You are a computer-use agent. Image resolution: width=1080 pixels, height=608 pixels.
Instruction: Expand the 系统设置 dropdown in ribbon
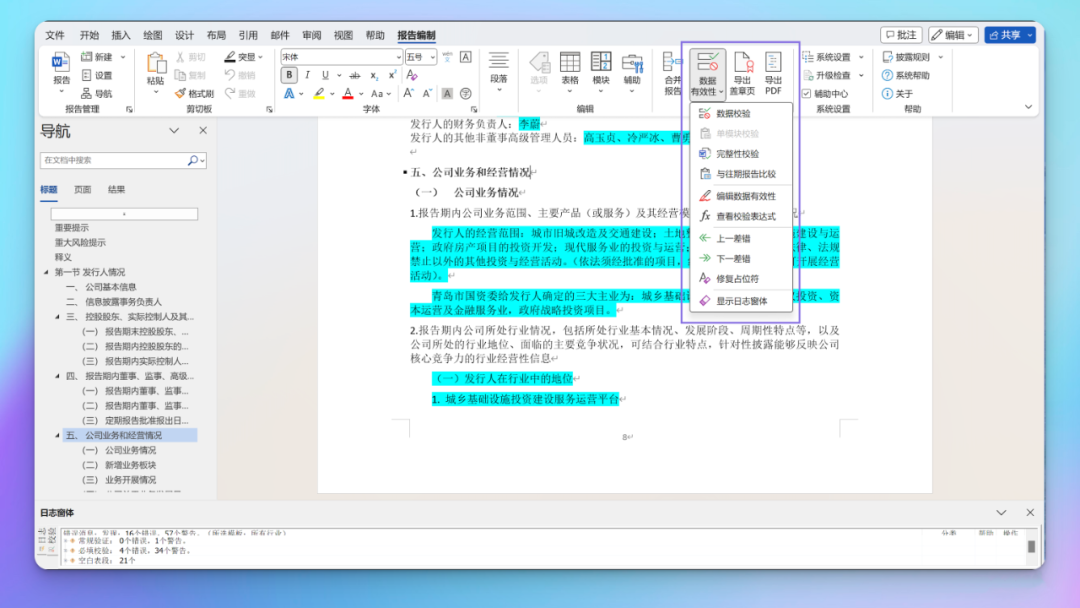tap(862, 57)
